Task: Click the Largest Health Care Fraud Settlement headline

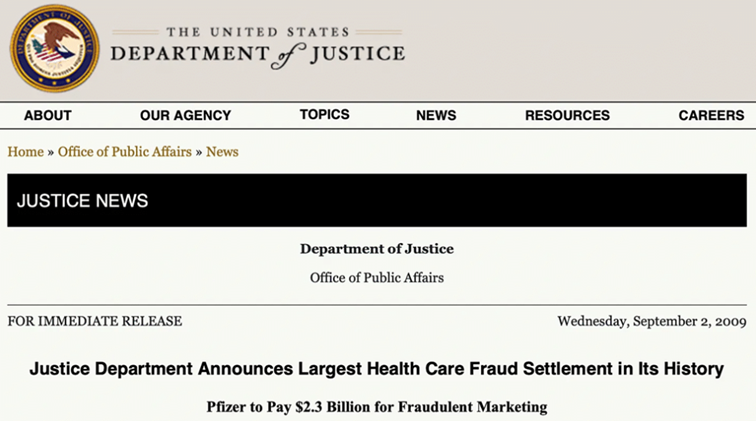Action: tap(376, 369)
